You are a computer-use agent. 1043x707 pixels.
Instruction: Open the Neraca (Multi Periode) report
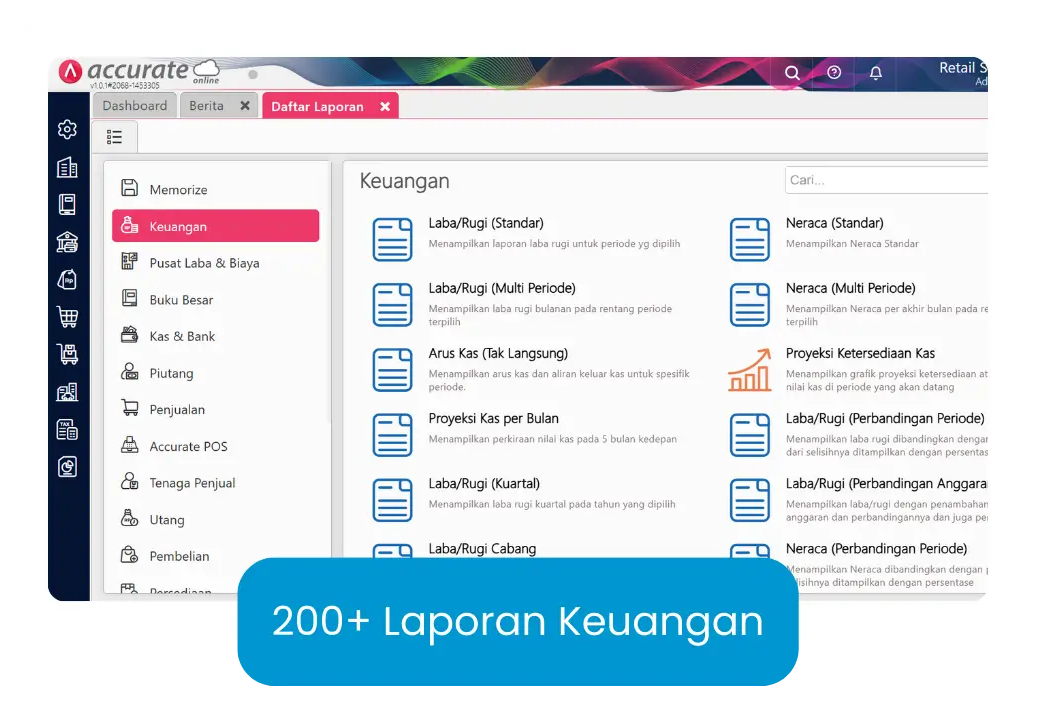click(x=850, y=288)
